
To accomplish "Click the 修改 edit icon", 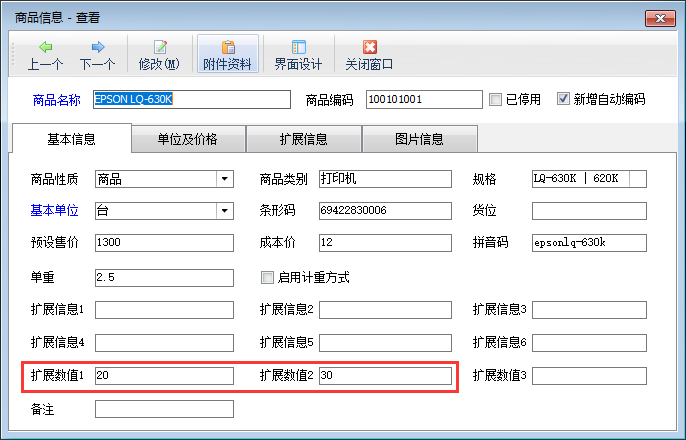I will coord(159,47).
